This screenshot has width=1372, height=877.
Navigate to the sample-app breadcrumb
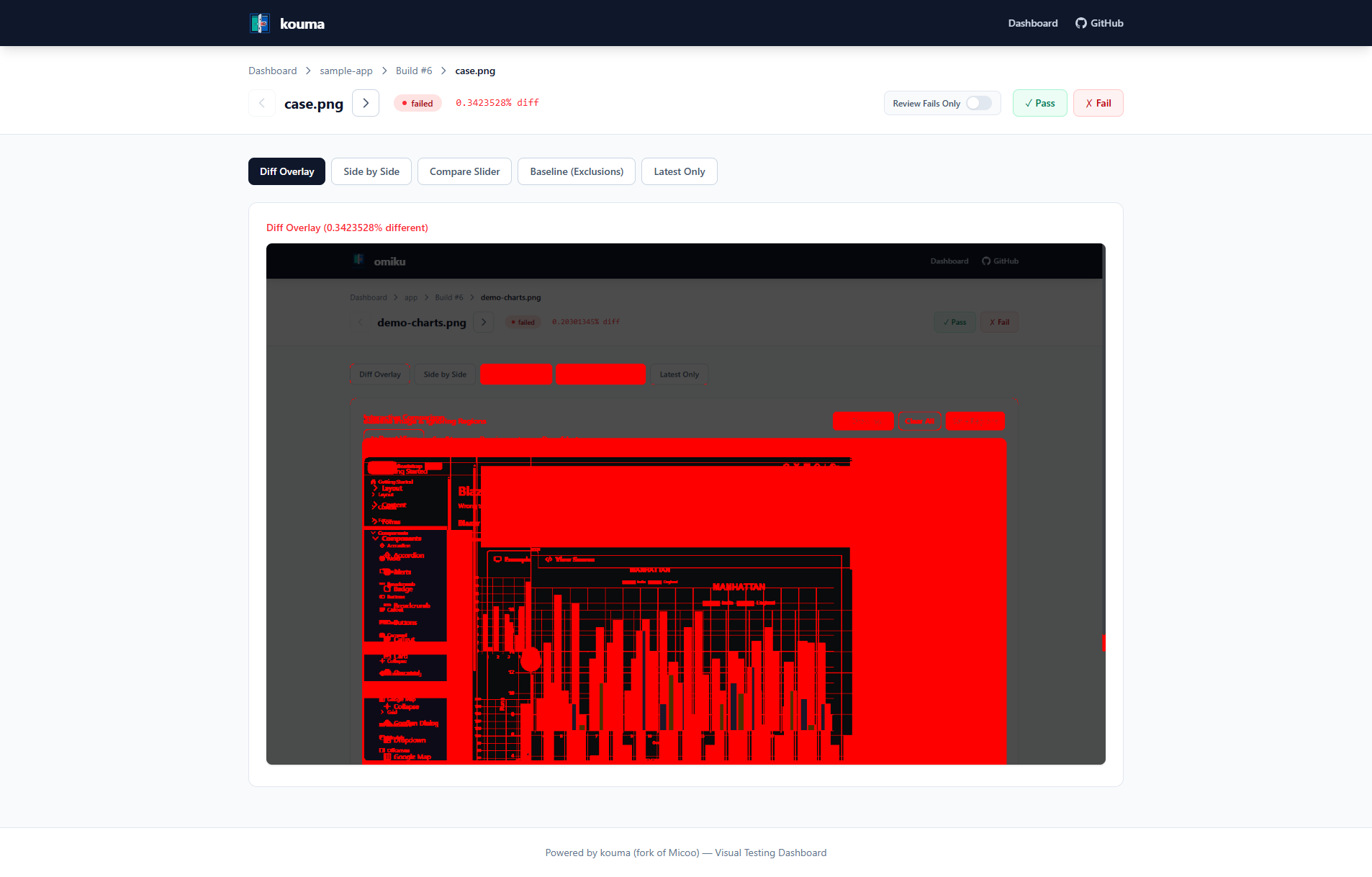click(x=346, y=71)
